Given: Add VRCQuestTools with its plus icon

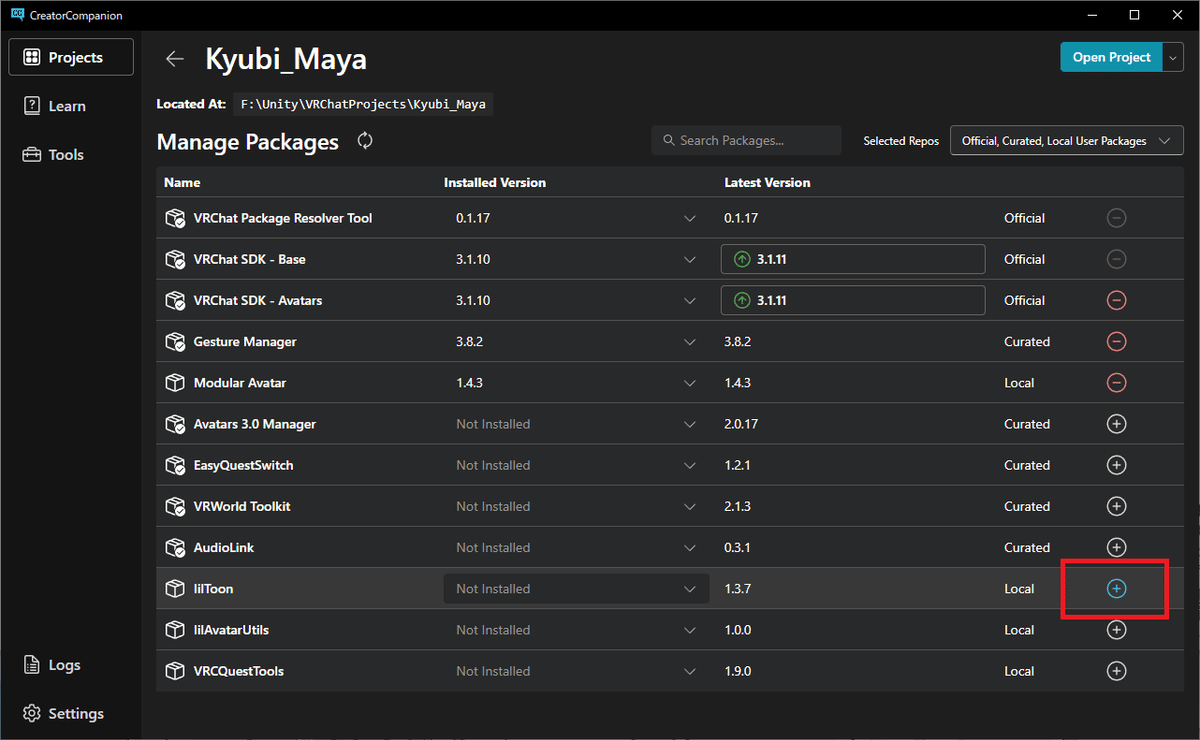Looking at the screenshot, I should point(1117,671).
